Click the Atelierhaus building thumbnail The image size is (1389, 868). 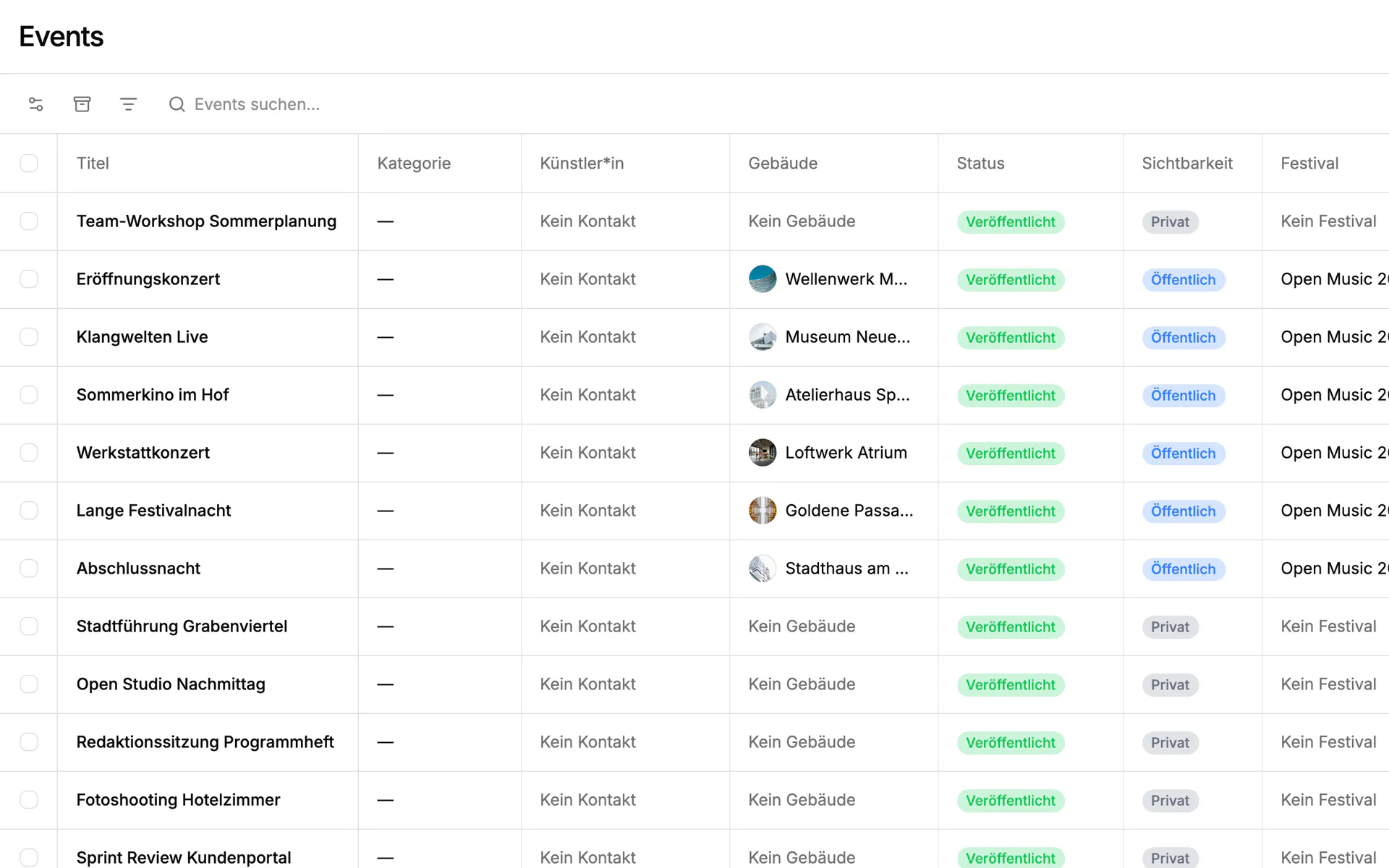(x=763, y=395)
